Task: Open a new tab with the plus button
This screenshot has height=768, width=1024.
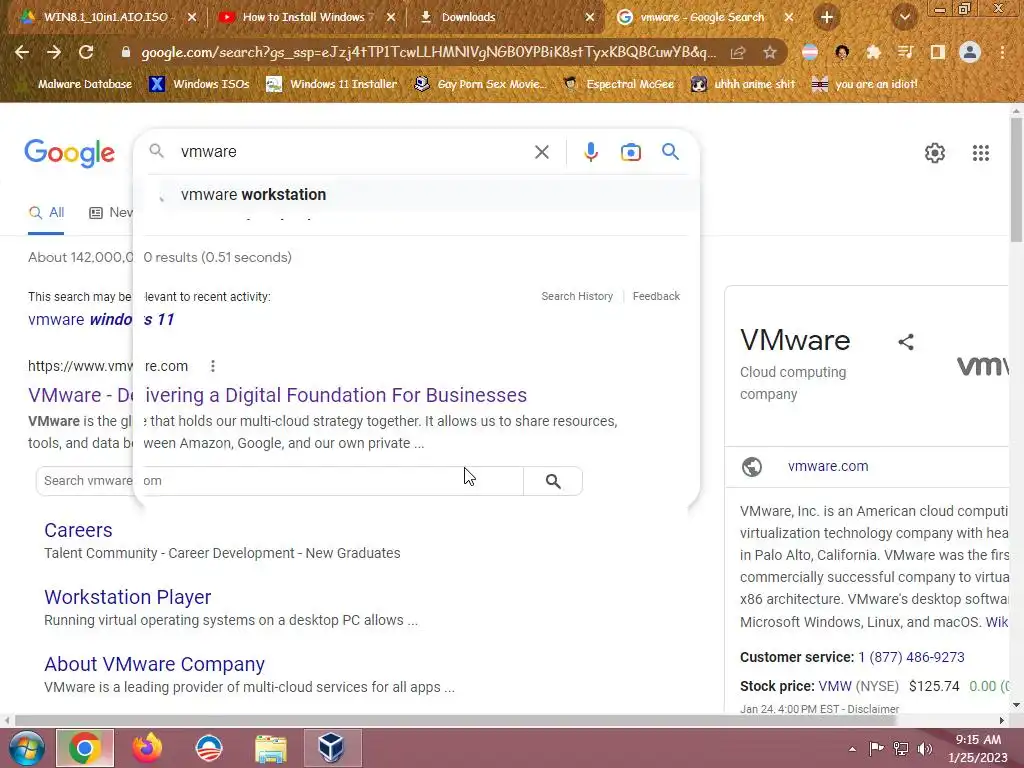Action: (827, 17)
